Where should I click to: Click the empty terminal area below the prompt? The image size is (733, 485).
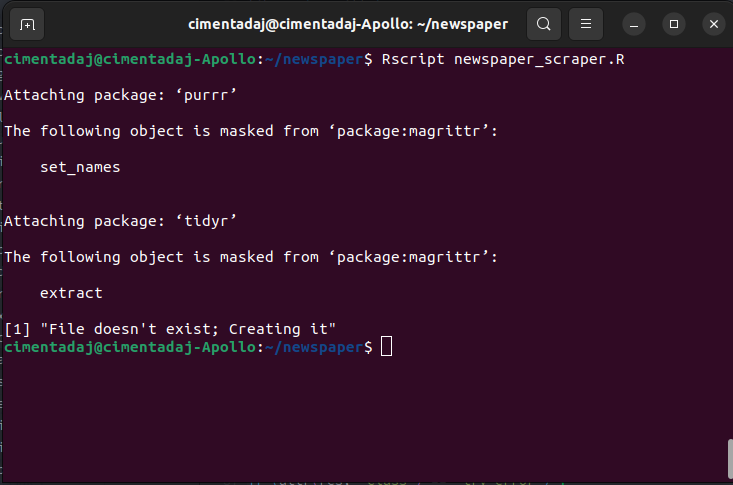[x=360, y=420]
